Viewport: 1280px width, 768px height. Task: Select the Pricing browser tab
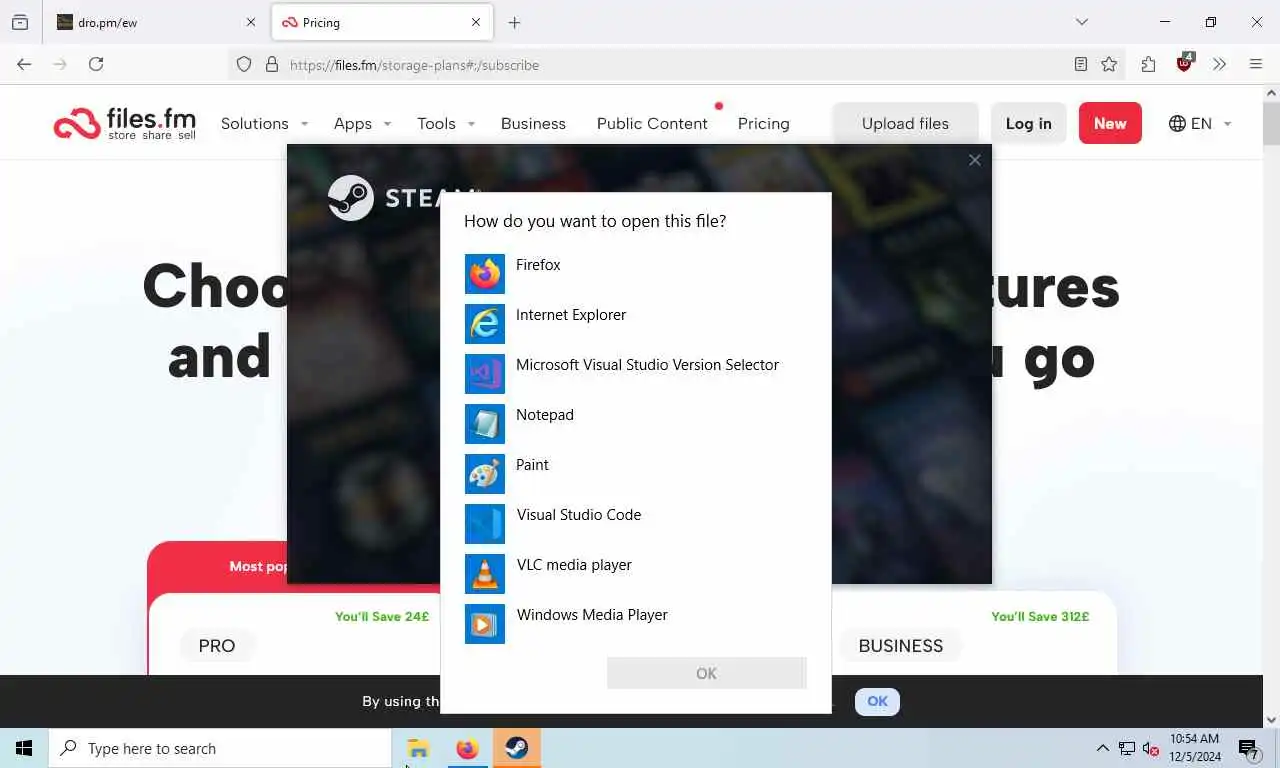coord(382,22)
